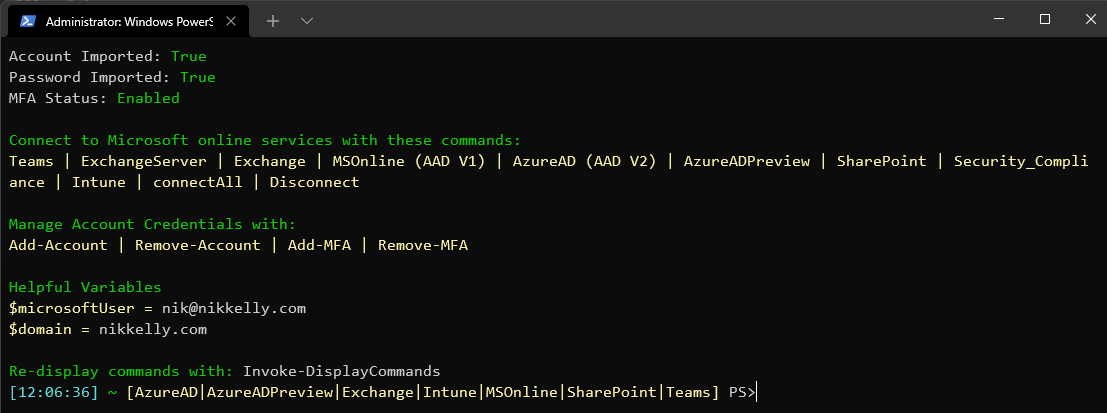Click the ExchangeServer command text
This screenshot has width=1107, height=413.
pos(144,161)
